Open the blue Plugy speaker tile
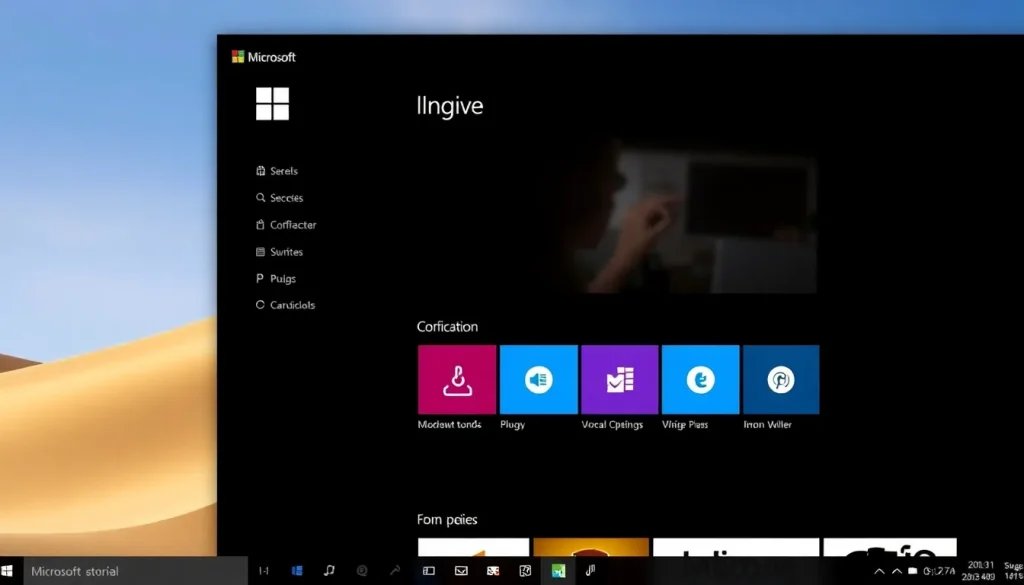The width and height of the screenshot is (1024, 585). [539, 379]
